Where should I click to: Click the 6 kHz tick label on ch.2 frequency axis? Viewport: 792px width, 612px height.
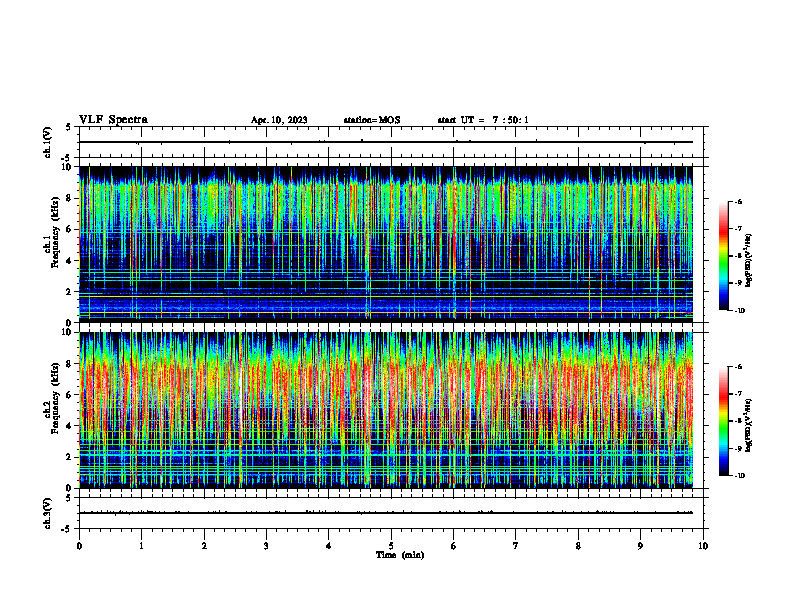tap(69, 395)
